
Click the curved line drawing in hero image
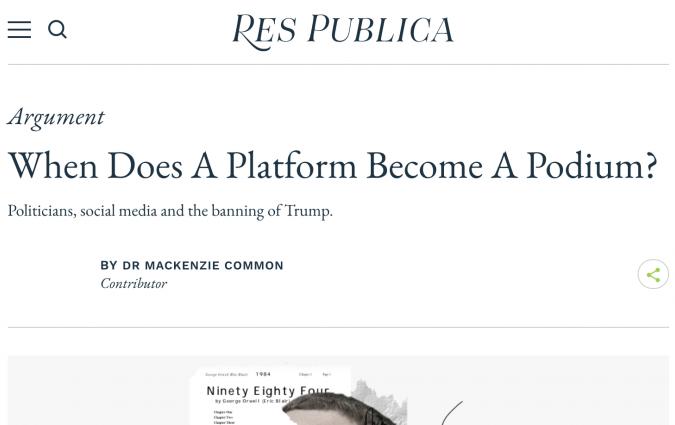pyautogui.click(x=452, y=411)
